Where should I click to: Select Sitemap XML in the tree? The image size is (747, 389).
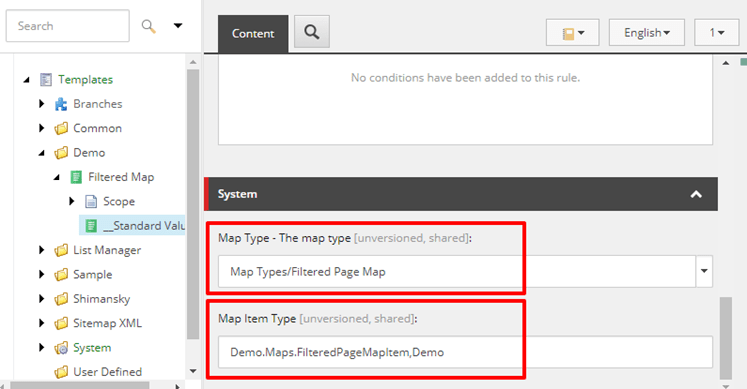click(108, 323)
